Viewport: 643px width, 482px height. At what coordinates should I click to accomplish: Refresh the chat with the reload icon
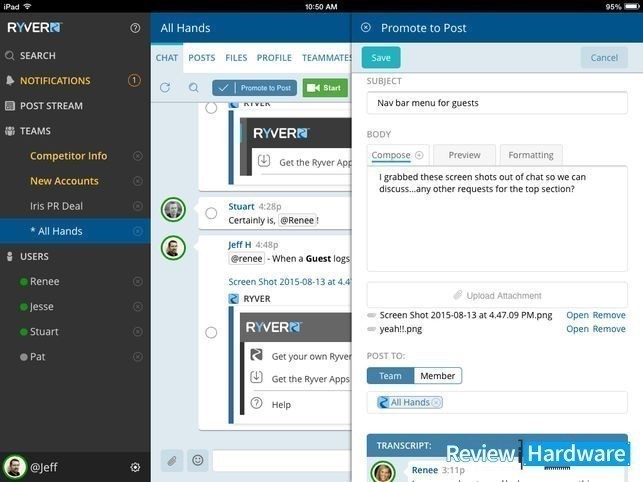point(165,87)
